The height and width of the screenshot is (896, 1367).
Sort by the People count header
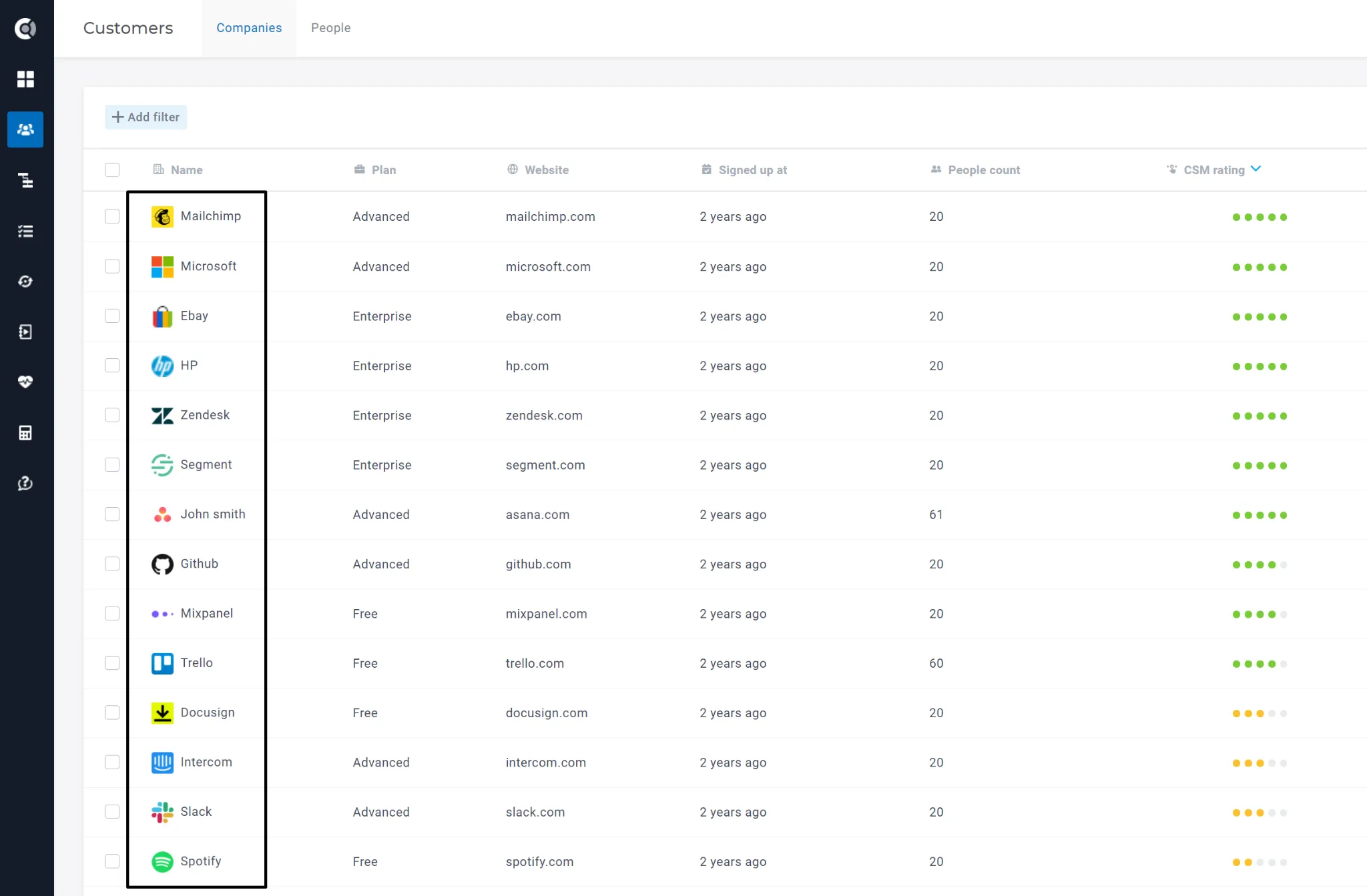point(975,170)
